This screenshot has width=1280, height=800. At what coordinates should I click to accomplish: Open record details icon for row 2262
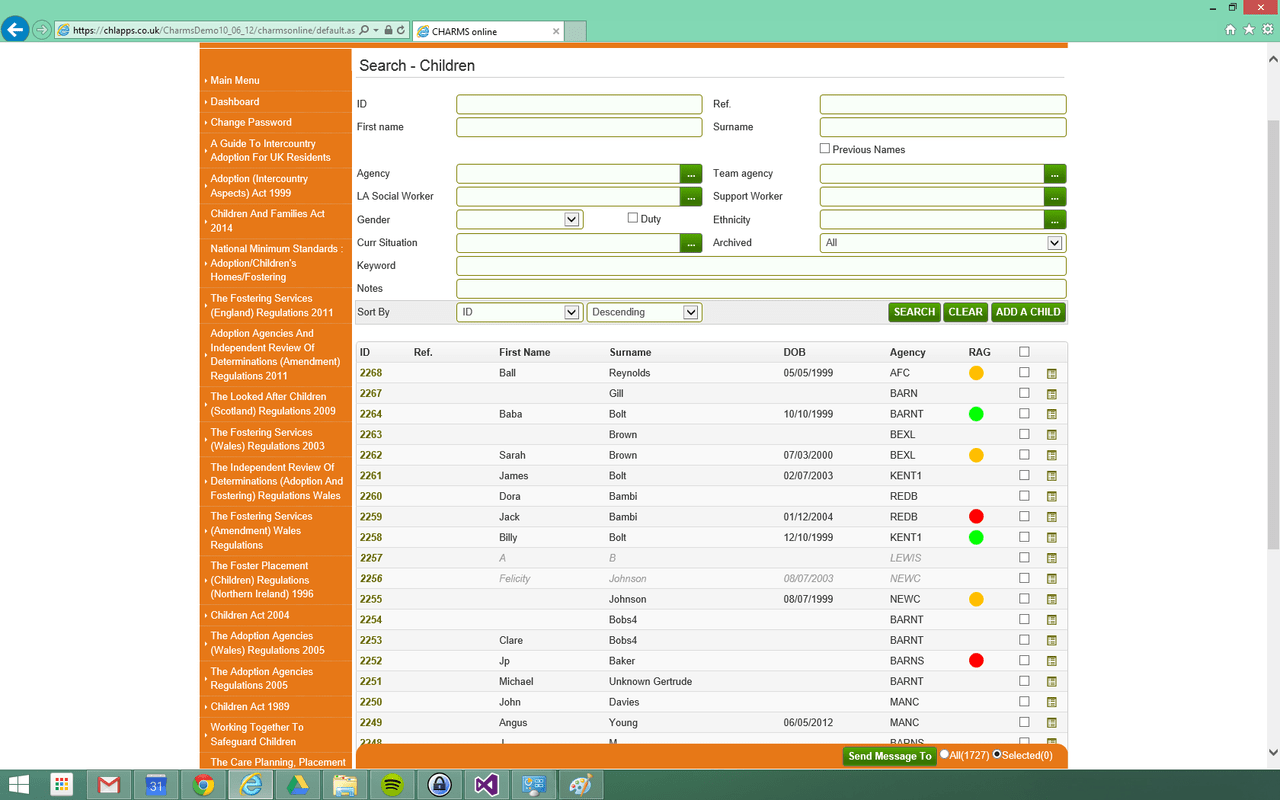tap(1051, 456)
